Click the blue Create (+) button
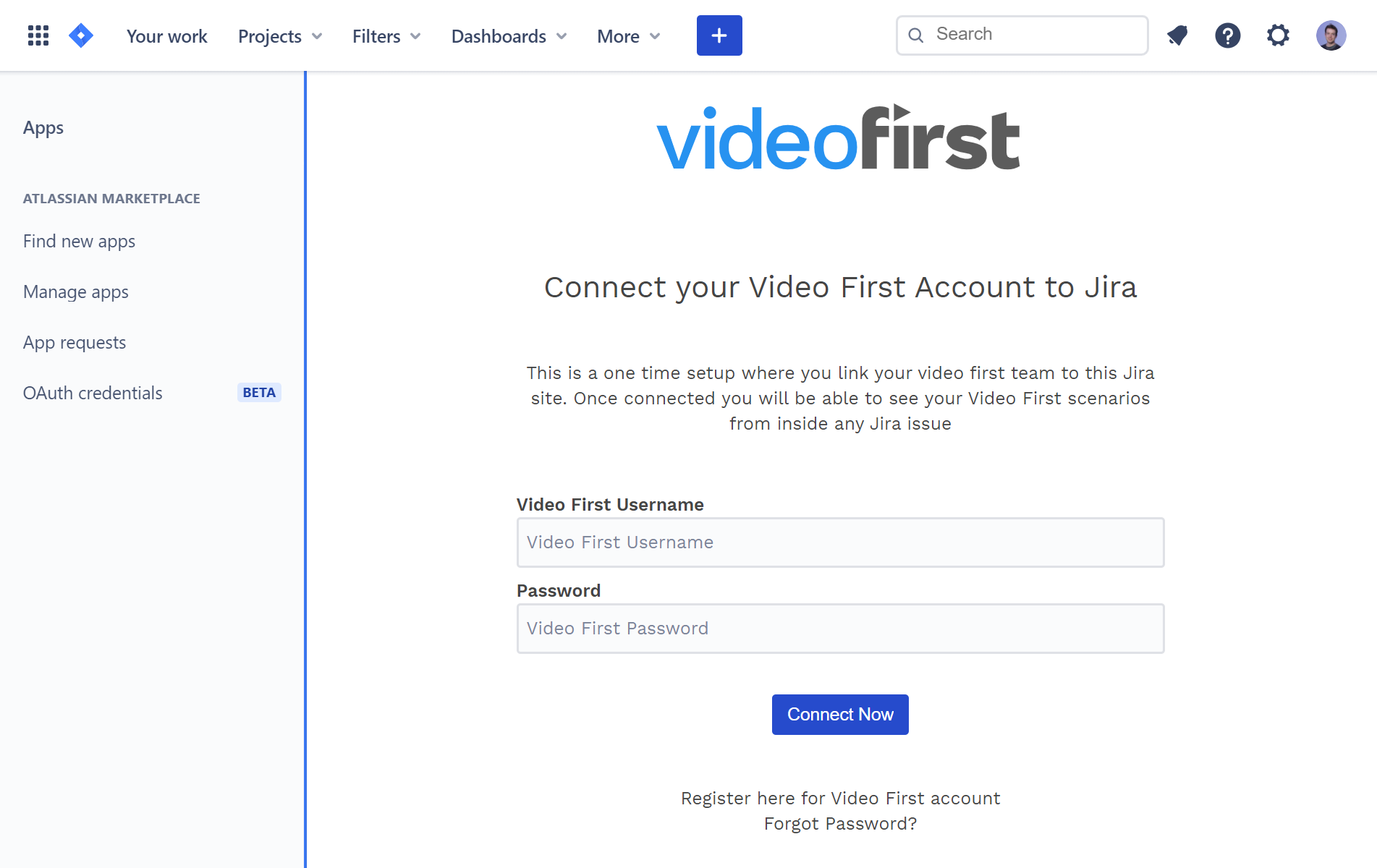The image size is (1377, 868). coord(719,35)
